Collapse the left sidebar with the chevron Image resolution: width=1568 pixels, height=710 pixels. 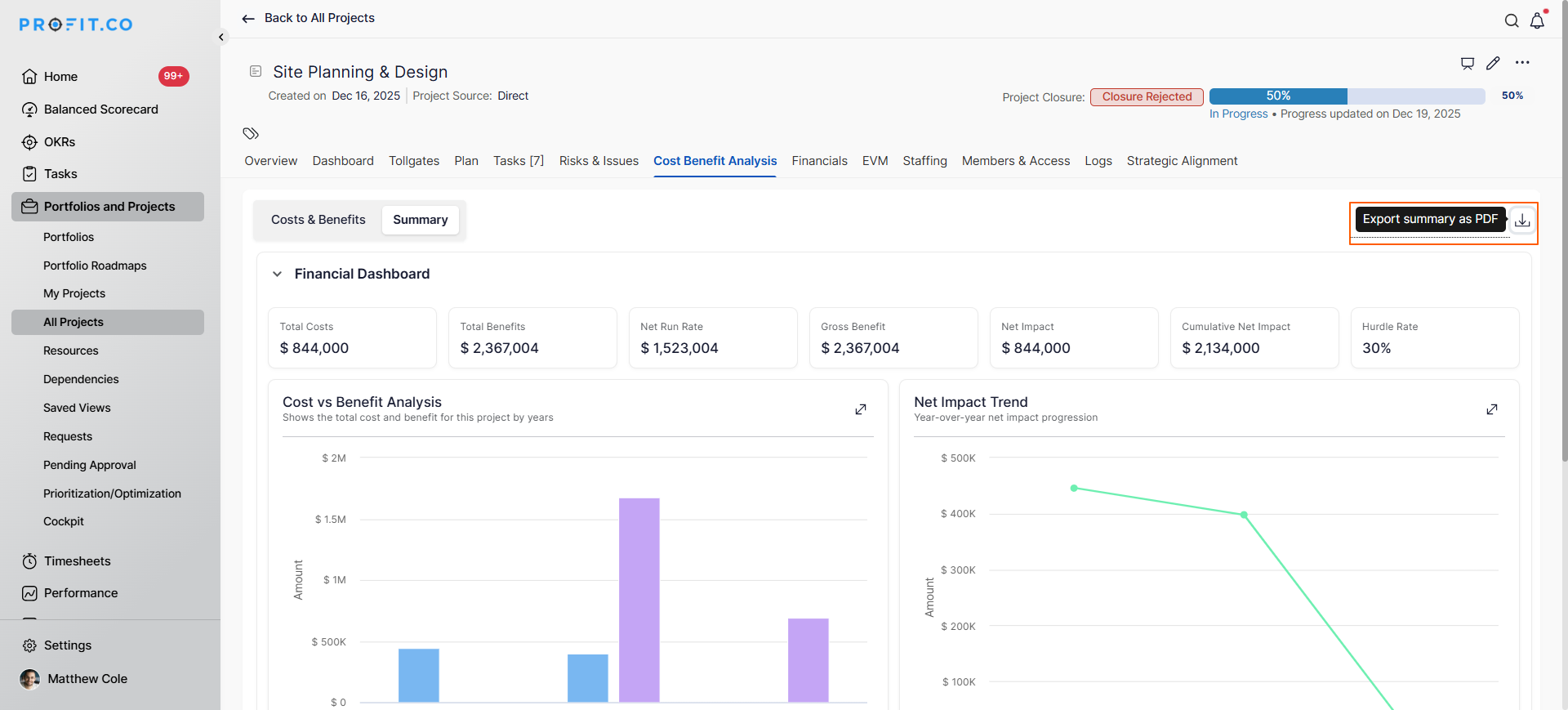pos(221,38)
